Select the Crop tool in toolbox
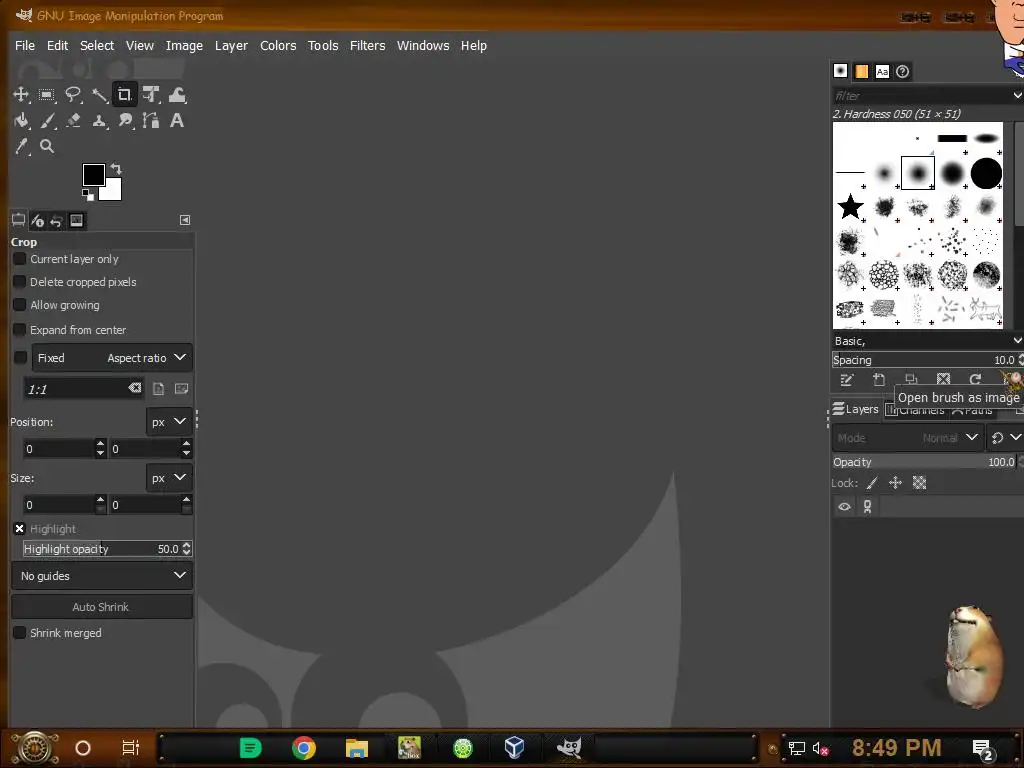This screenshot has height=768, width=1024. point(124,95)
